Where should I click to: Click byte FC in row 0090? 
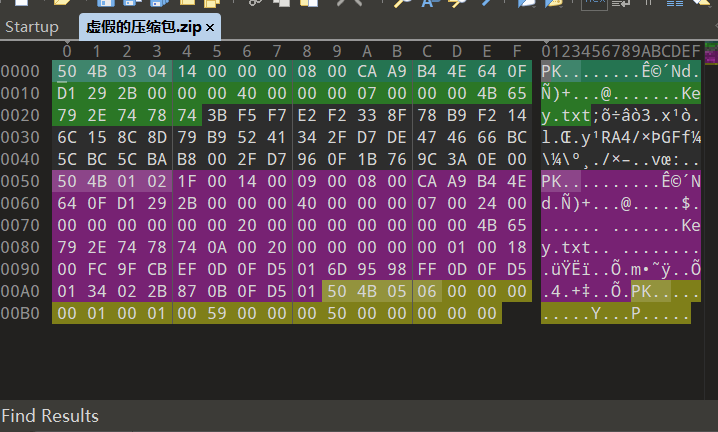click(x=97, y=269)
